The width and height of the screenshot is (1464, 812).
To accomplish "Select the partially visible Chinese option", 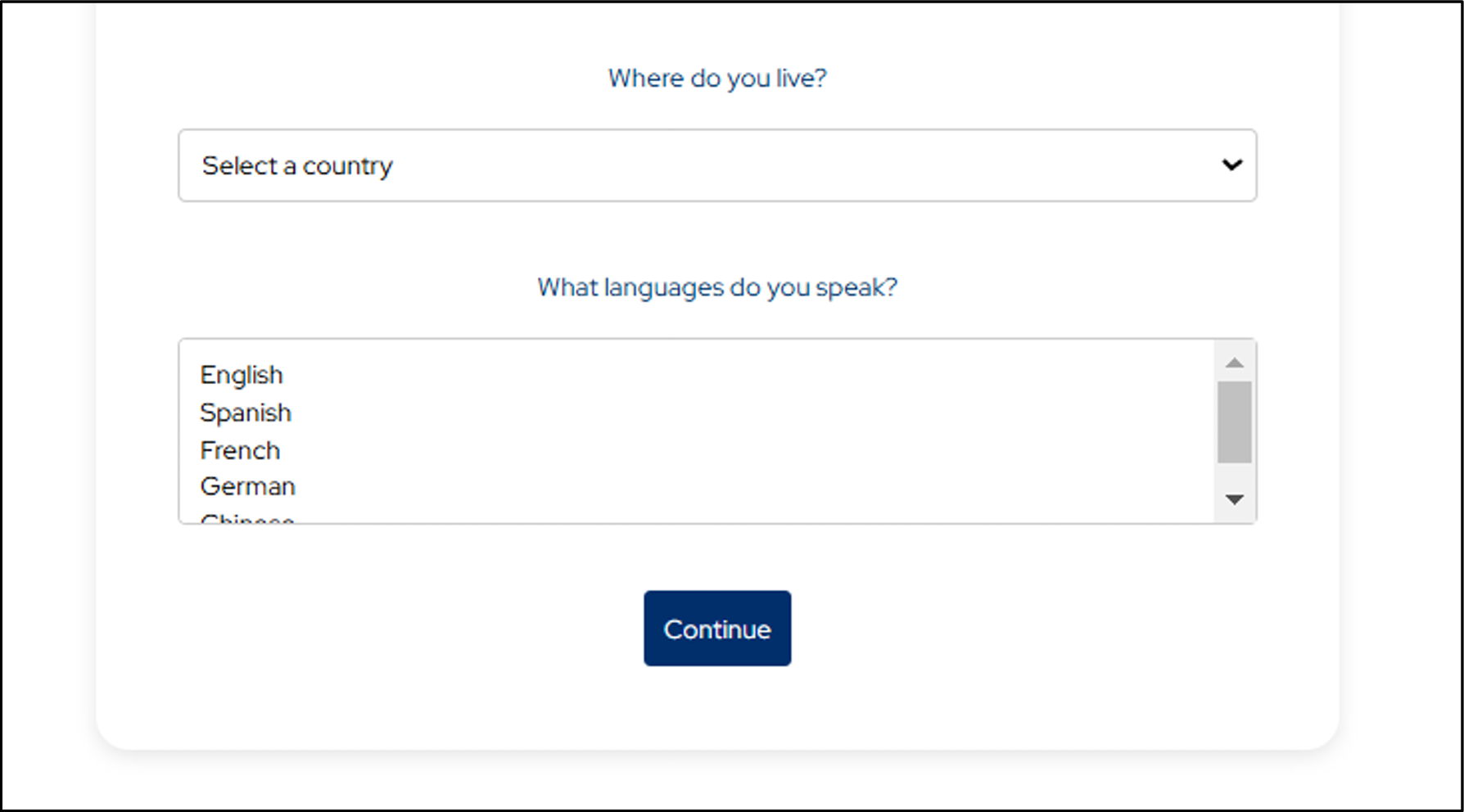I will [247, 518].
